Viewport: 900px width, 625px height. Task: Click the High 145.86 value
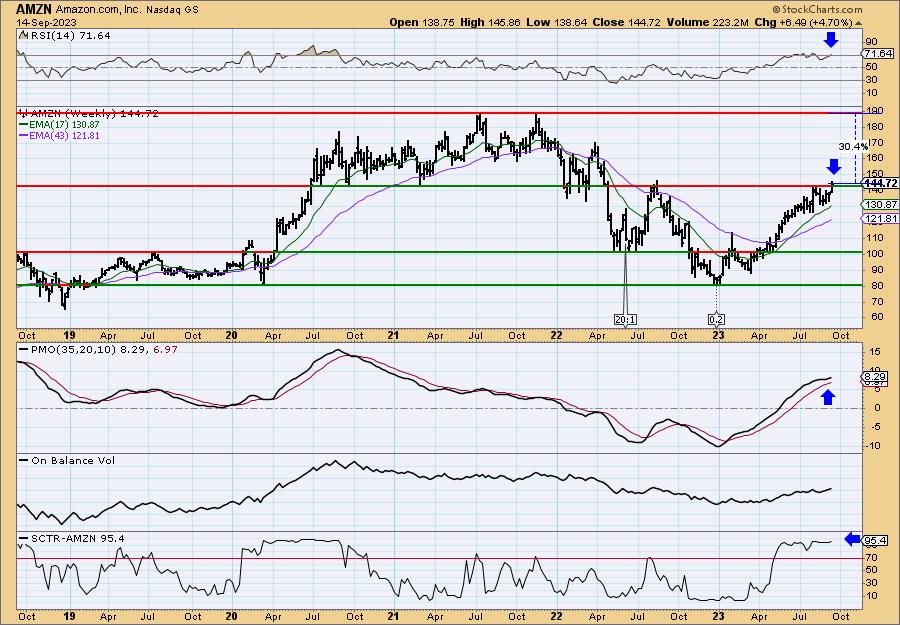pos(490,22)
